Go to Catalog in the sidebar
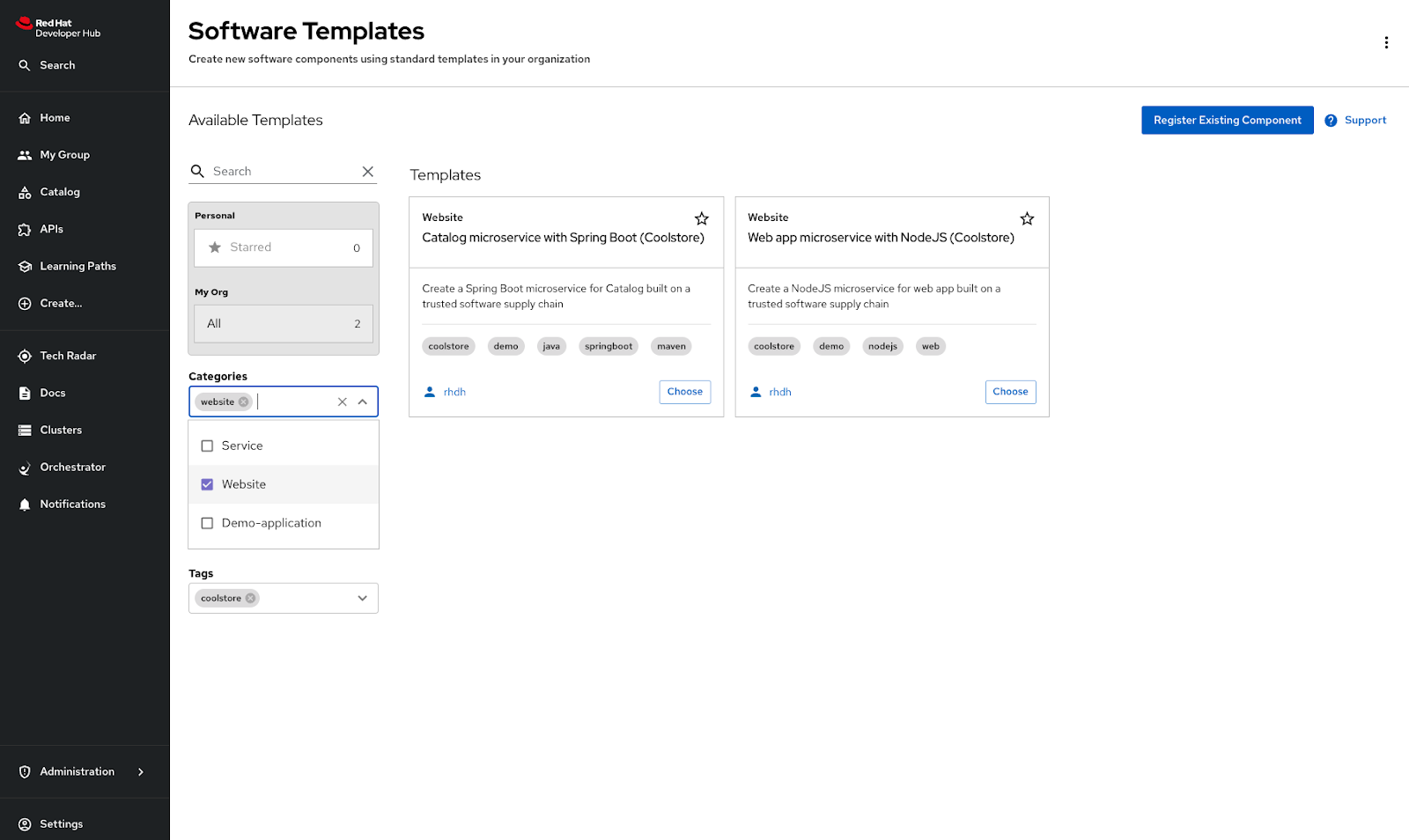 [60, 192]
